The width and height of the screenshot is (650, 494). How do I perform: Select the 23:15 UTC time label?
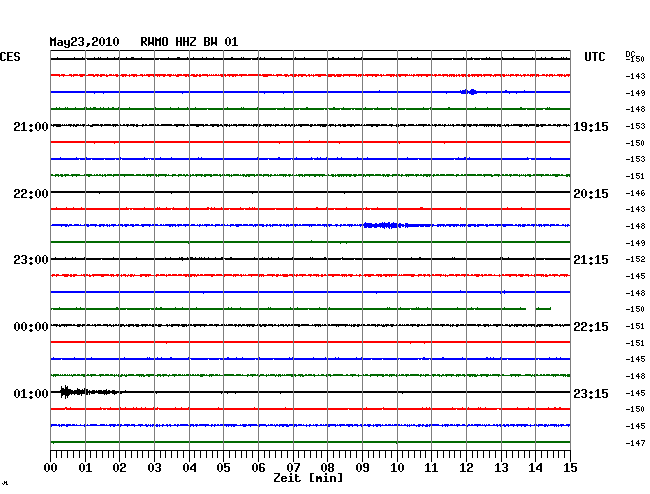click(x=591, y=394)
